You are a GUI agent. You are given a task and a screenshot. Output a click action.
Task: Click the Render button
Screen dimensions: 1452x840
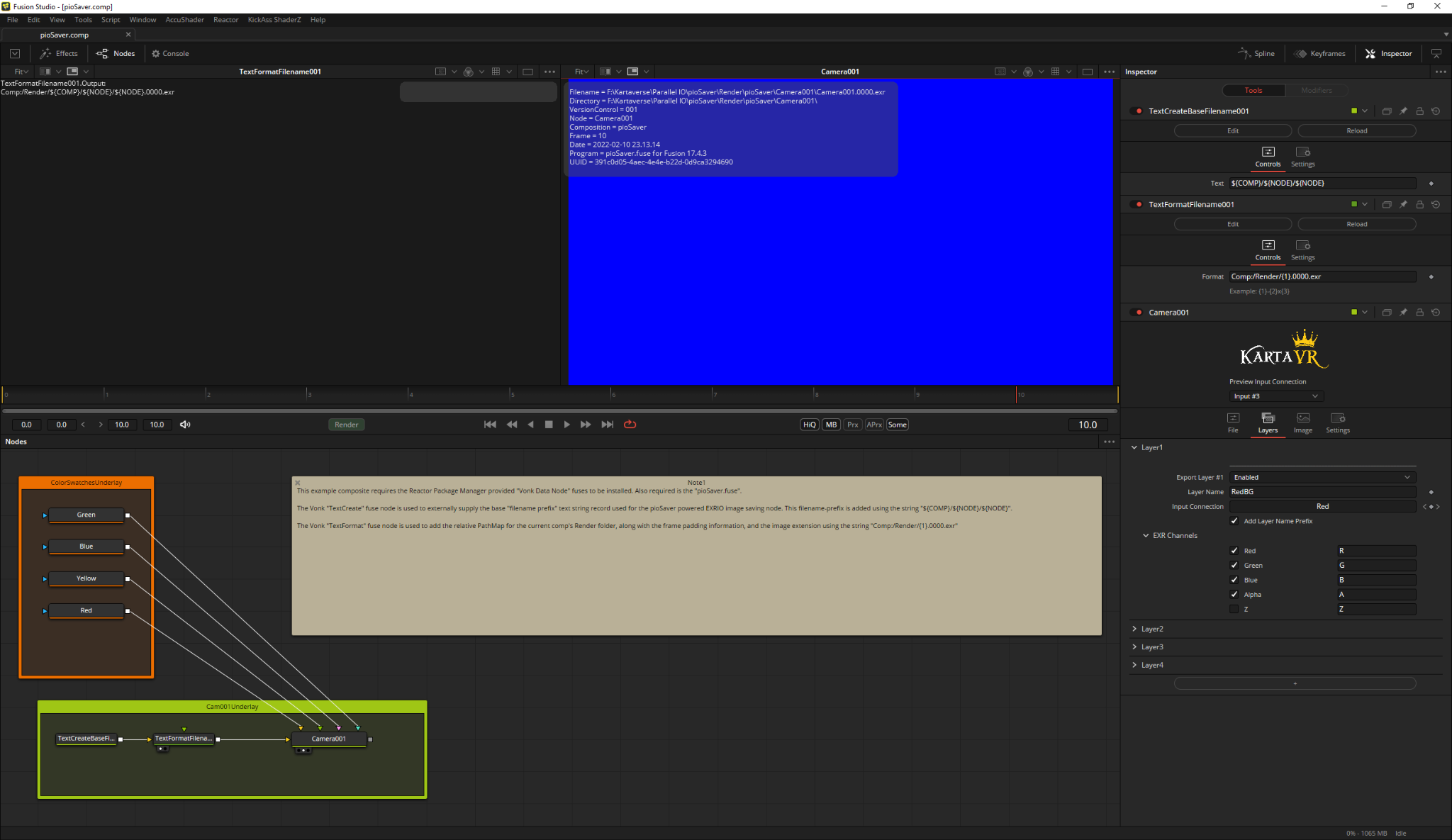[346, 425]
